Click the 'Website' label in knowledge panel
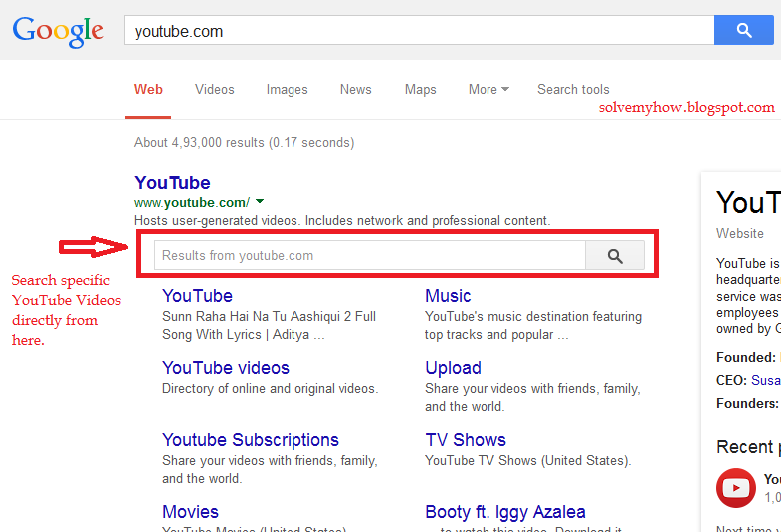Viewport: 782px width, 532px height. click(x=740, y=233)
